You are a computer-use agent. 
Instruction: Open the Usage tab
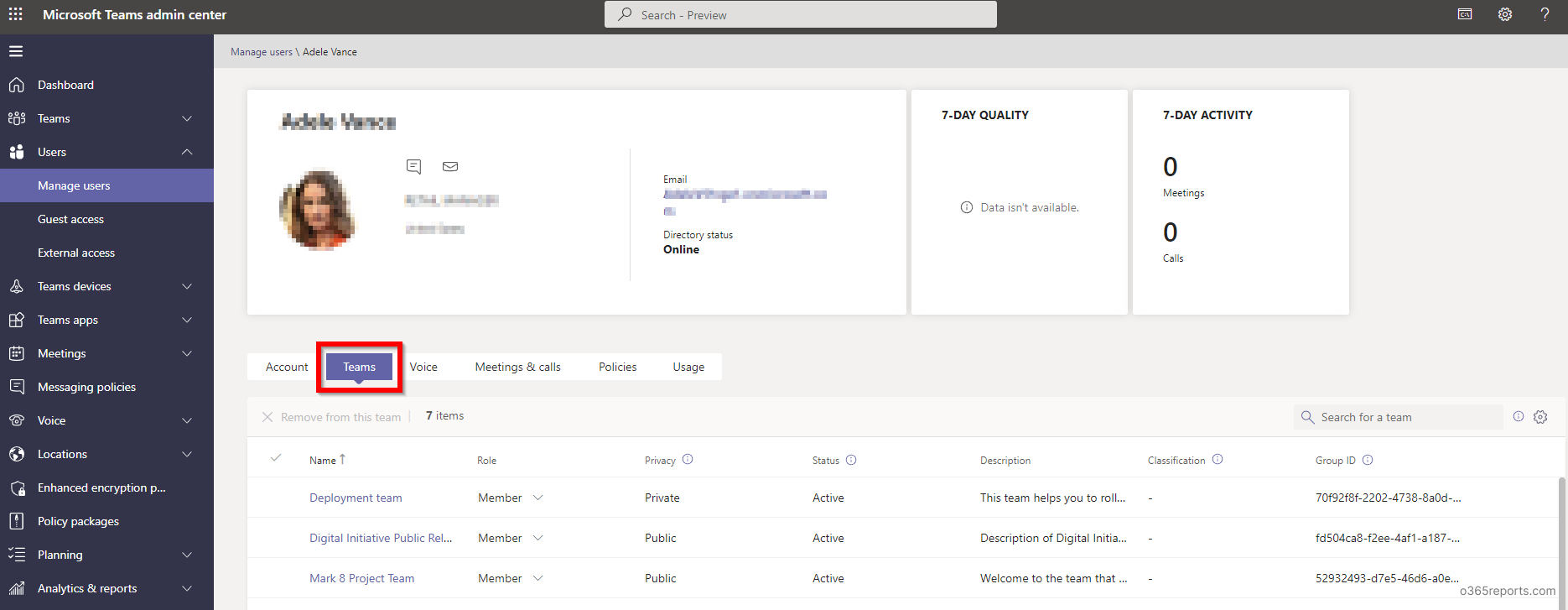688,367
